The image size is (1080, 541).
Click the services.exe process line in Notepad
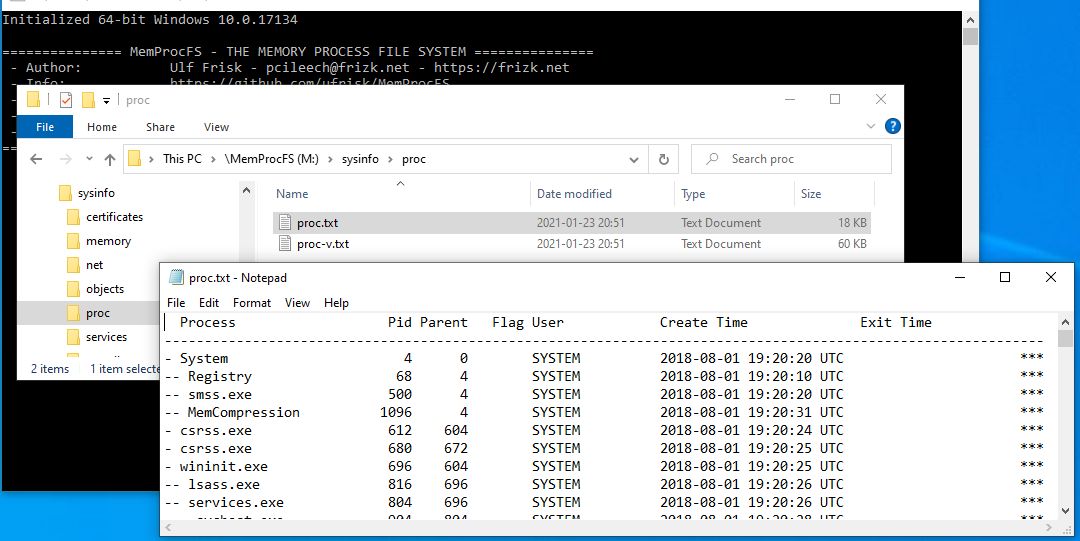pos(604,502)
